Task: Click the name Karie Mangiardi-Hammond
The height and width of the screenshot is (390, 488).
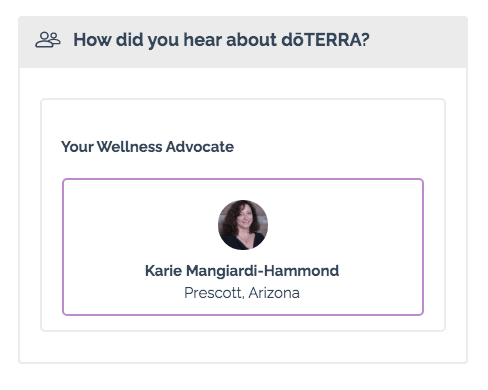Action: pos(242,271)
